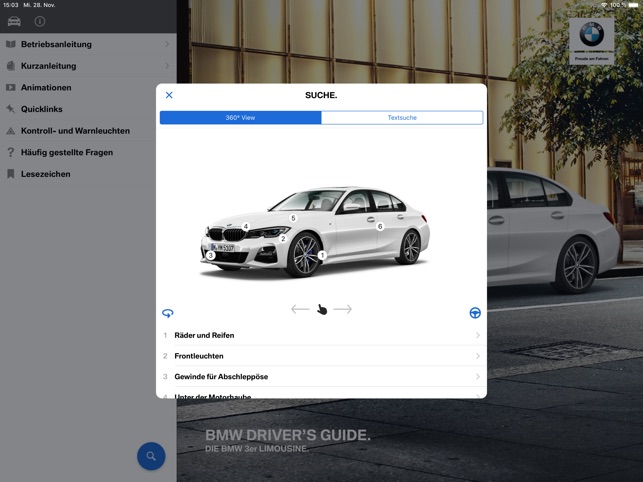The height and width of the screenshot is (482, 643).
Task: Switch to the Textsuche tab
Action: coord(402,118)
